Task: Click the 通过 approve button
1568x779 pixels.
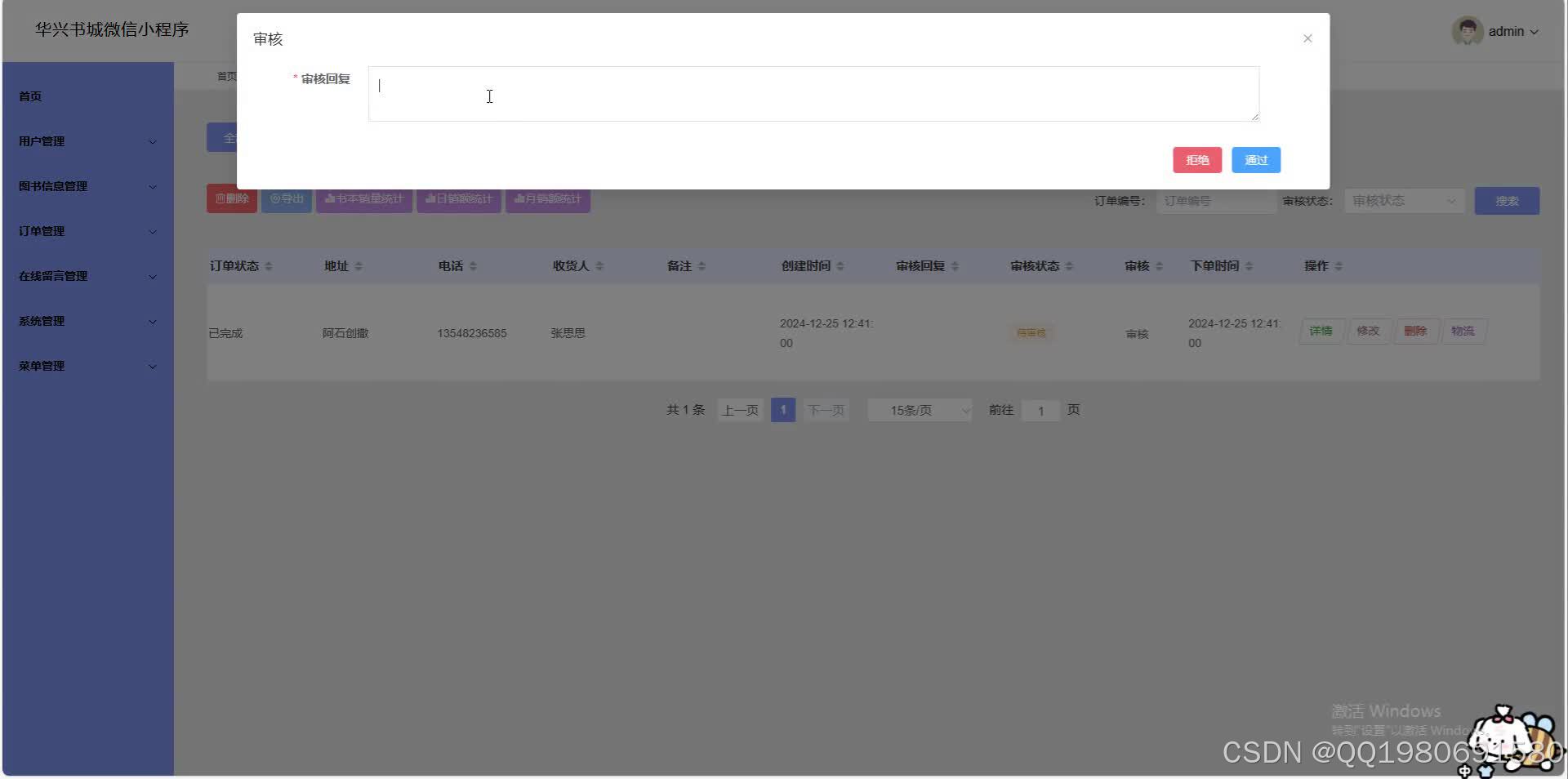Action: (x=1255, y=159)
